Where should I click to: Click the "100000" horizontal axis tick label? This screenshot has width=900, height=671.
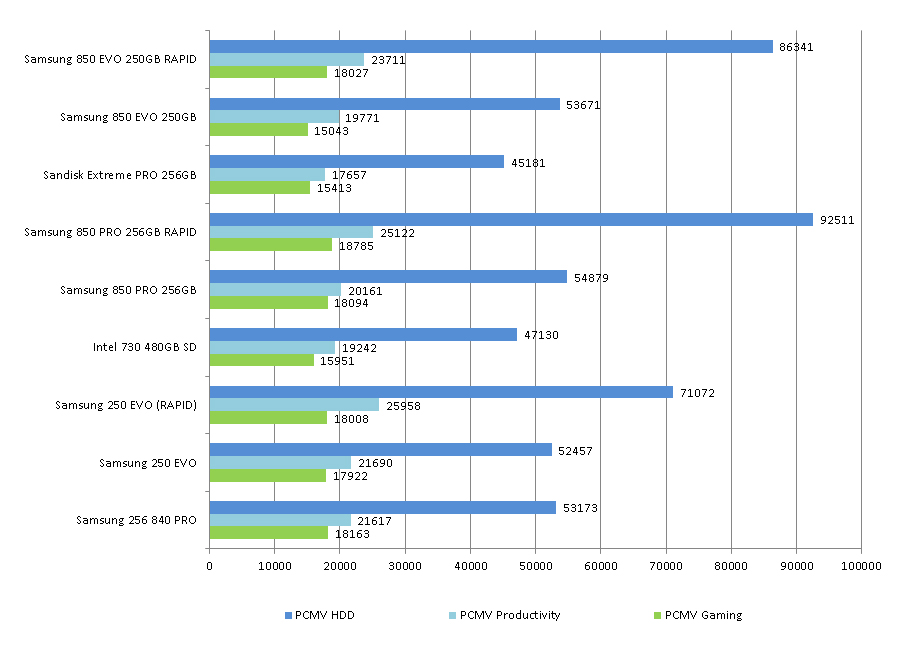862,567
